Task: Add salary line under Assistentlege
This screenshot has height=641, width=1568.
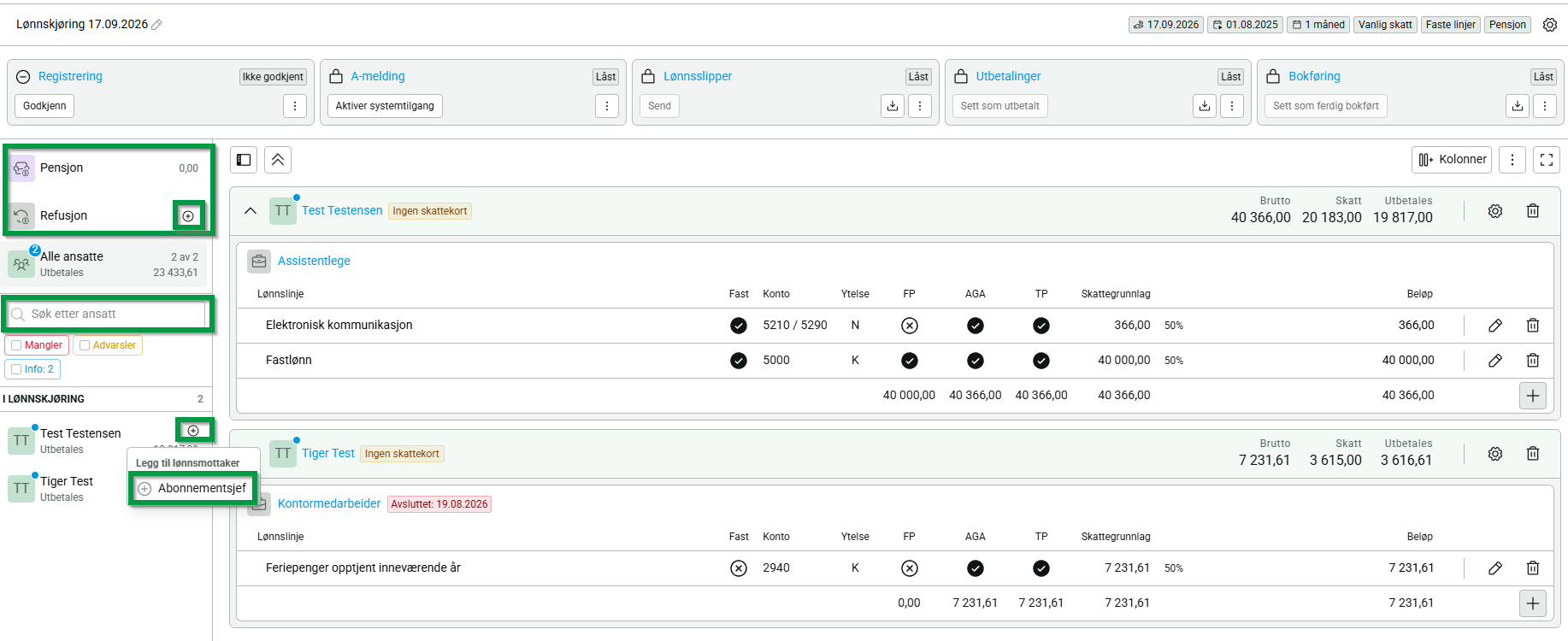Action: point(1533,396)
